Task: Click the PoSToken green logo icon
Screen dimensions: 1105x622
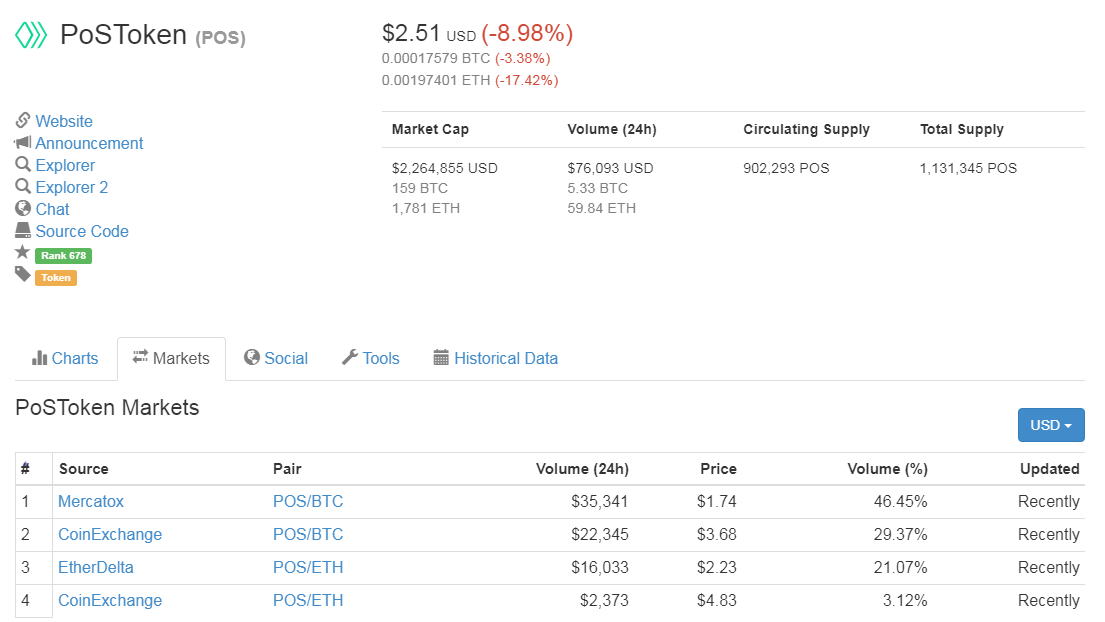Action: (x=31, y=35)
